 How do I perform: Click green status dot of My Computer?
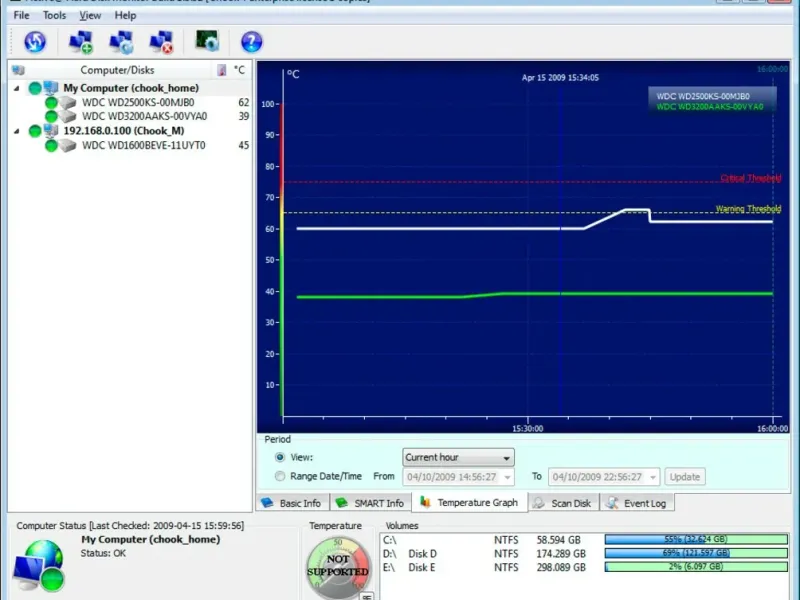pyautogui.click(x=35, y=88)
